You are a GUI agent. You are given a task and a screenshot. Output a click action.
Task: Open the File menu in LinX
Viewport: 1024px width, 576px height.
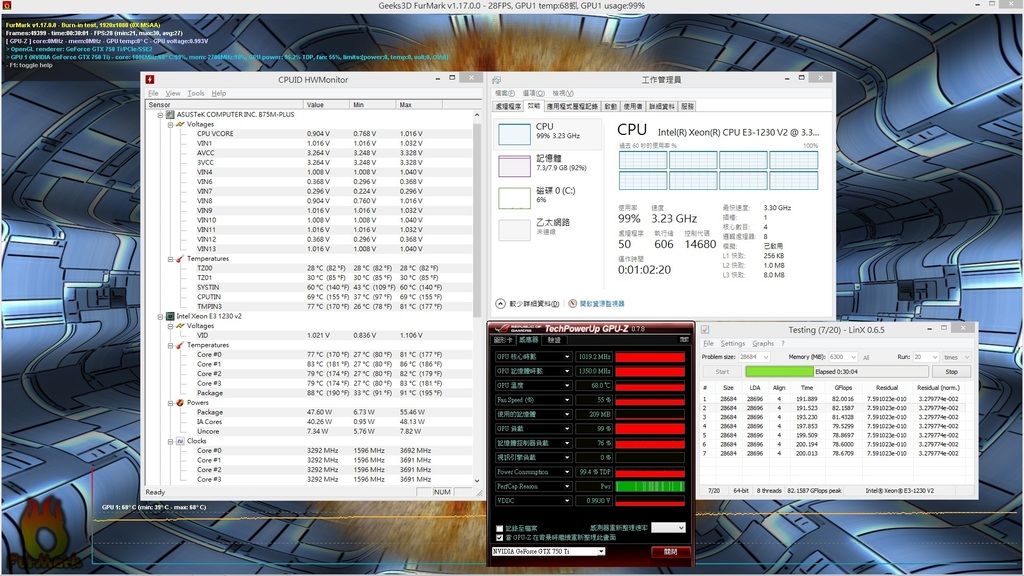(708, 344)
